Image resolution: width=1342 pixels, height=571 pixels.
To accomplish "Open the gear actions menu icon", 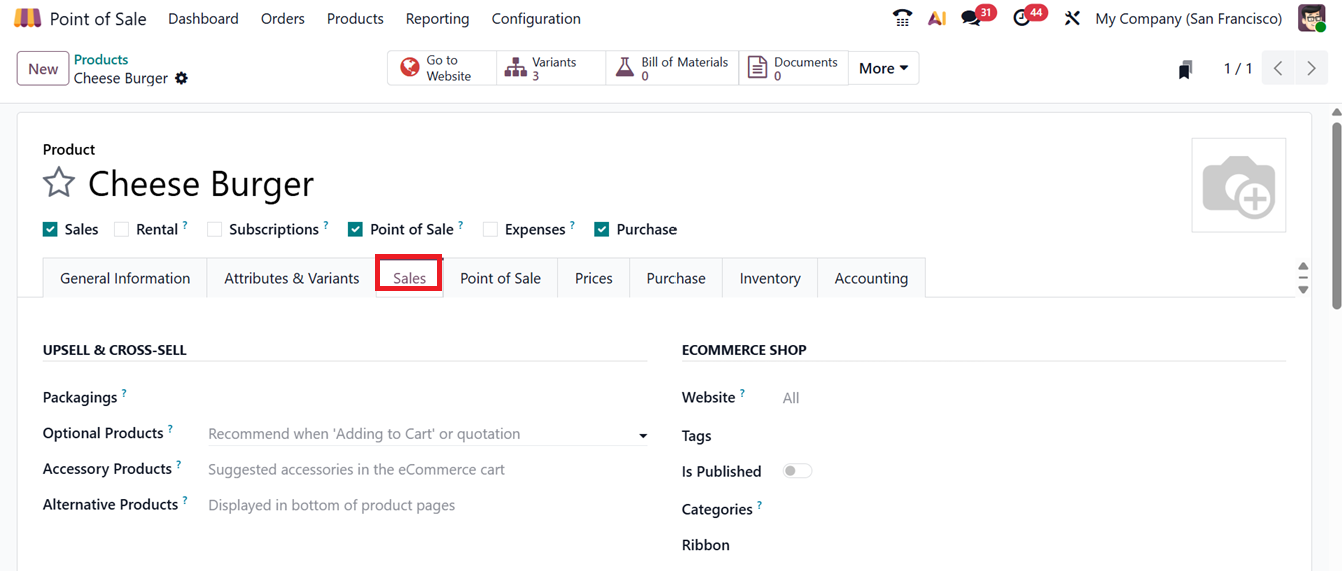I will point(181,78).
